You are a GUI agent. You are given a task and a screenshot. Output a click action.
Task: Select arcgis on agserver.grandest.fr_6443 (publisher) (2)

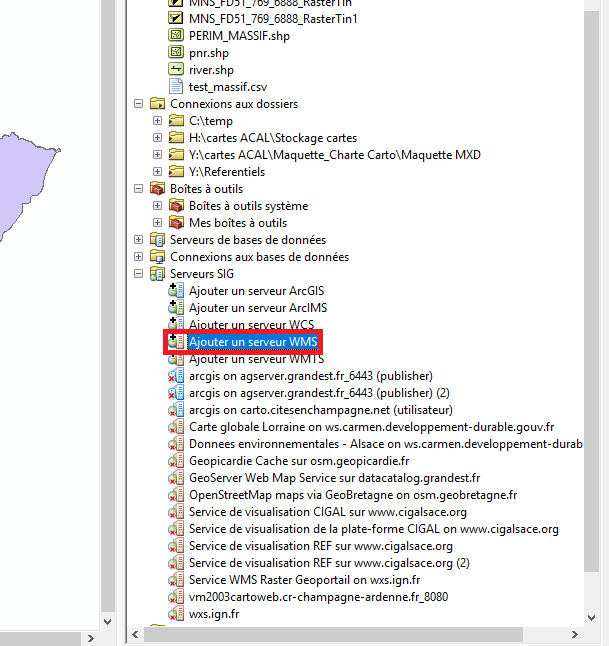[x=319, y=393]
